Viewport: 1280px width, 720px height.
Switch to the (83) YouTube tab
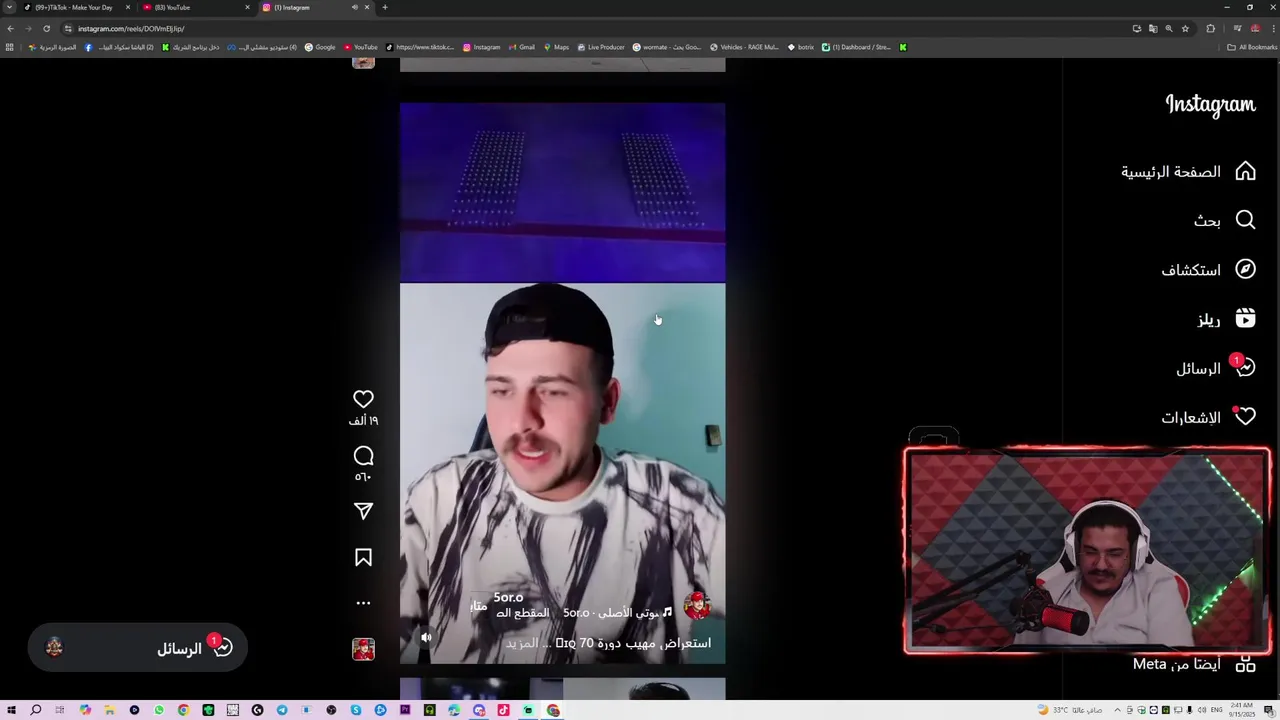pyautogui.click(x=195, y=7)
